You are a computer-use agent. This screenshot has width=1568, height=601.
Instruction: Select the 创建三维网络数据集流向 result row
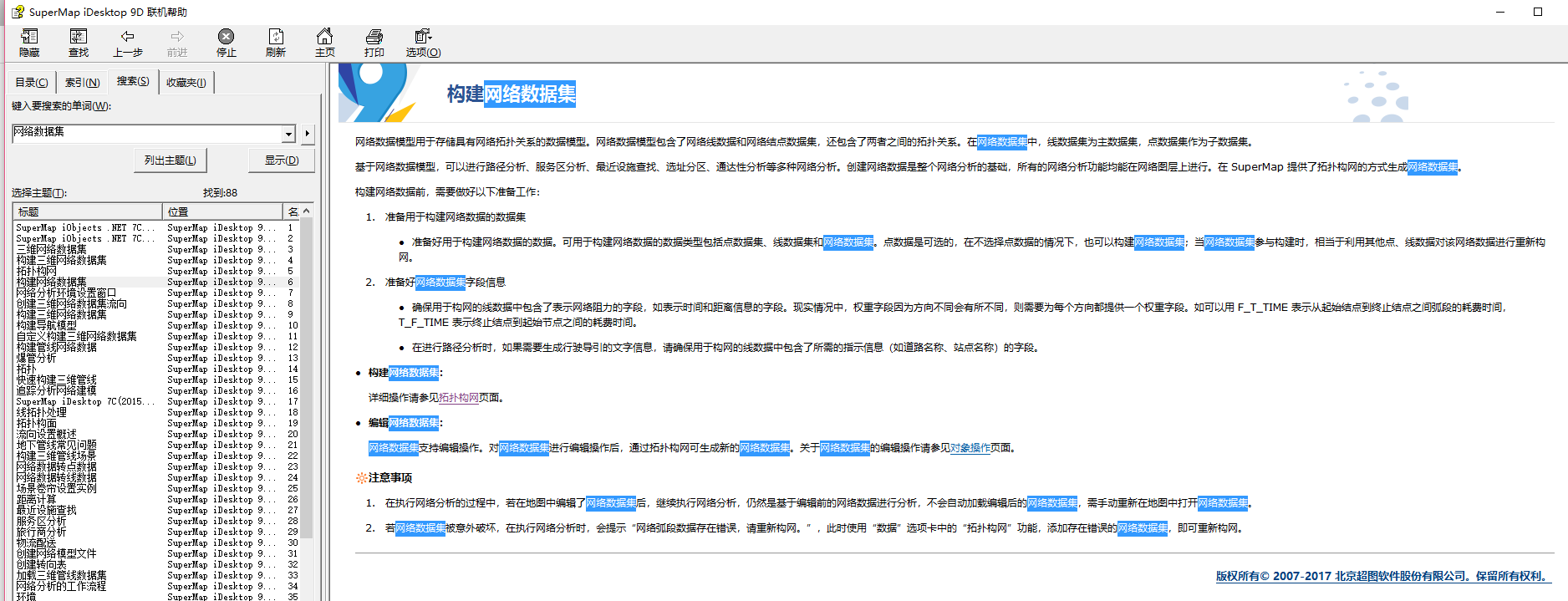click(x=157, y=303)
